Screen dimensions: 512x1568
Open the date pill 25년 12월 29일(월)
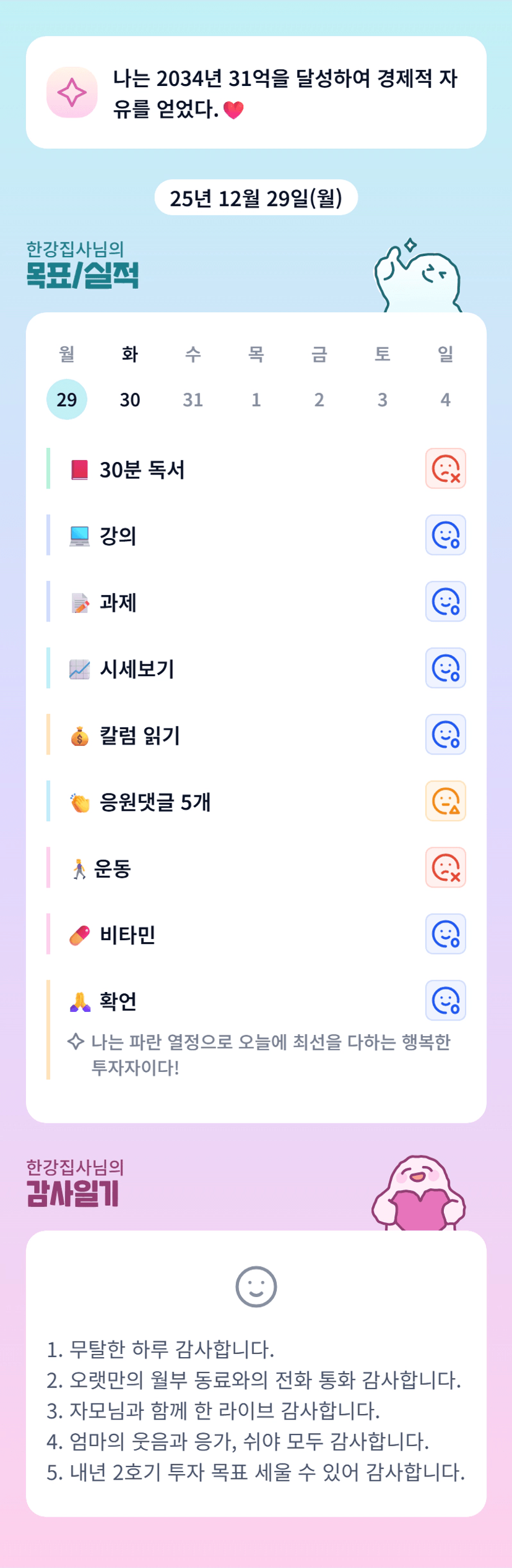(256, 198)
